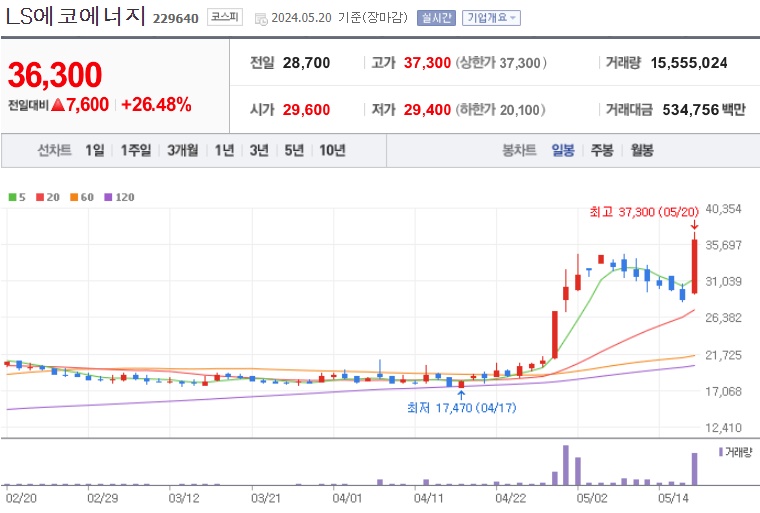Open the 기업개요 dropdown
Image resolution: width=760 pixels, height=513 pixels.
(x=491, y=18)
